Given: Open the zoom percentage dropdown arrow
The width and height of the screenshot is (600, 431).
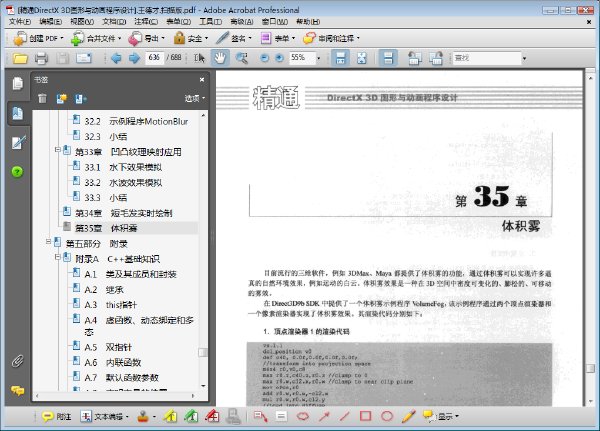Looking at the screenshot, I should click(x=319, y=58).
